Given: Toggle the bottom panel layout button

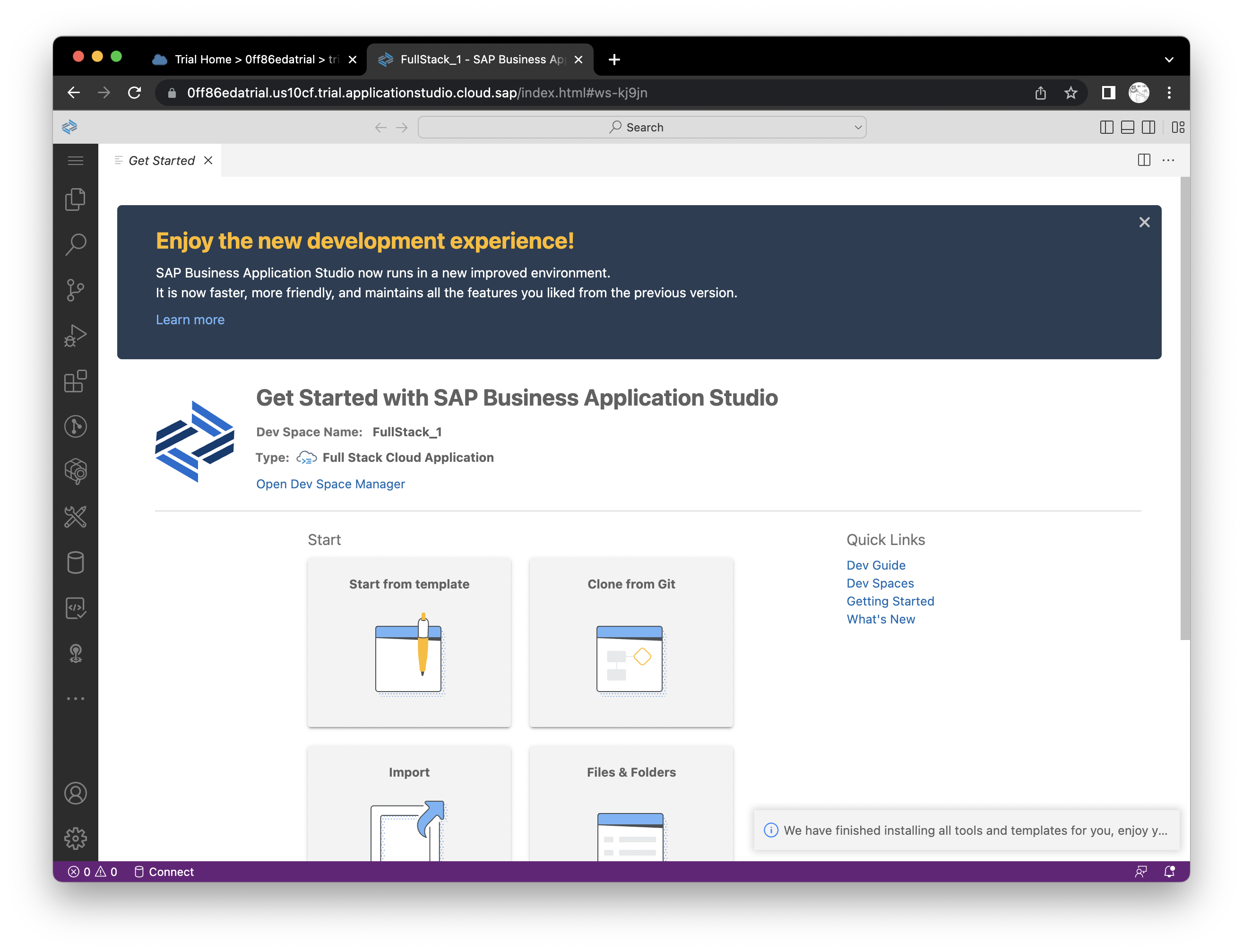Looking at the screenshot, I should (1127, 127).
